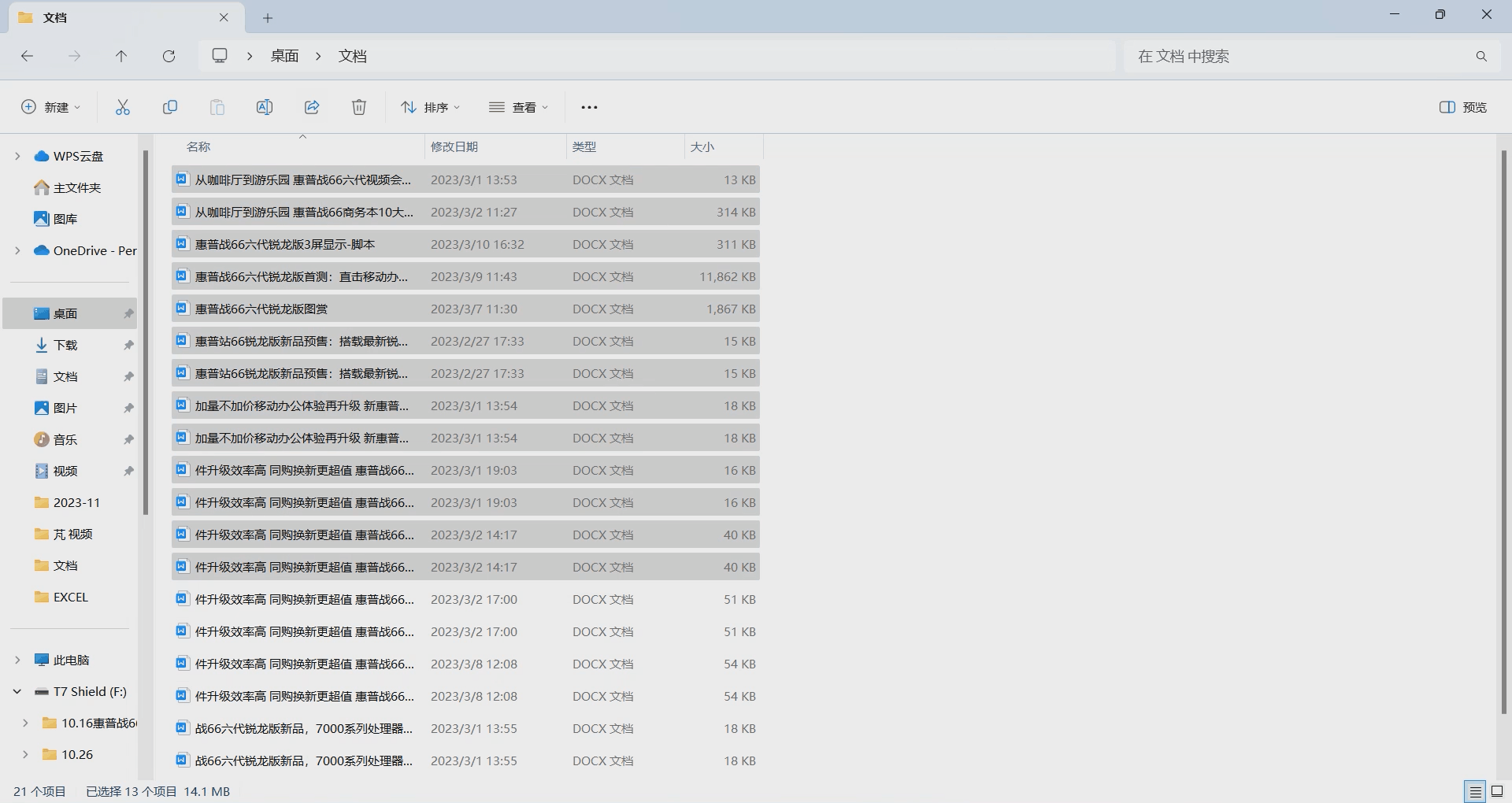Close the 文档 tab
Screen dimensions: 1512x803
click(224, 17)
